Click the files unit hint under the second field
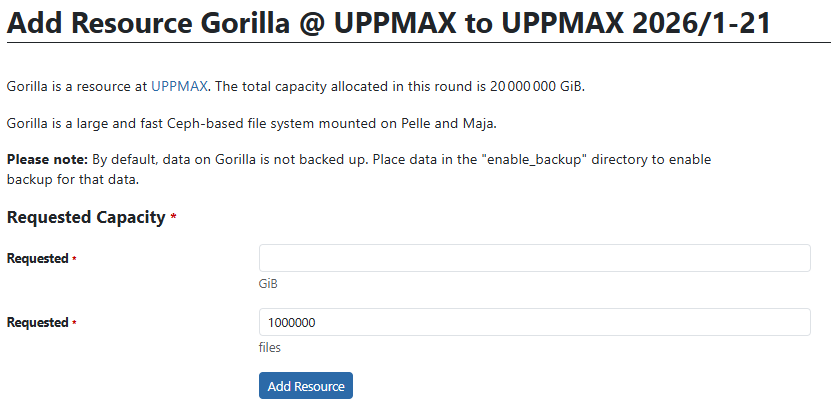 (270, 348)
